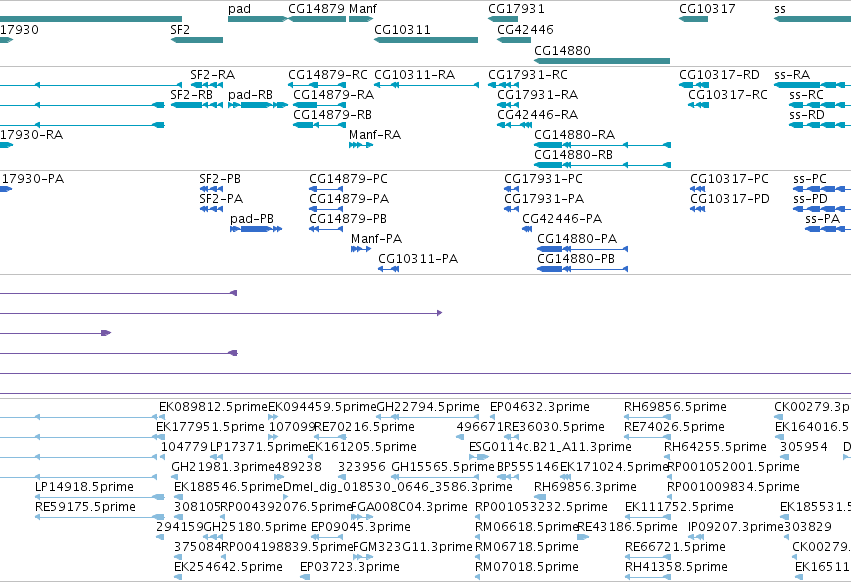The width and height of the screenshot is (851, 582).
Task: Click the ss-RC transcript
Action: 820,105
